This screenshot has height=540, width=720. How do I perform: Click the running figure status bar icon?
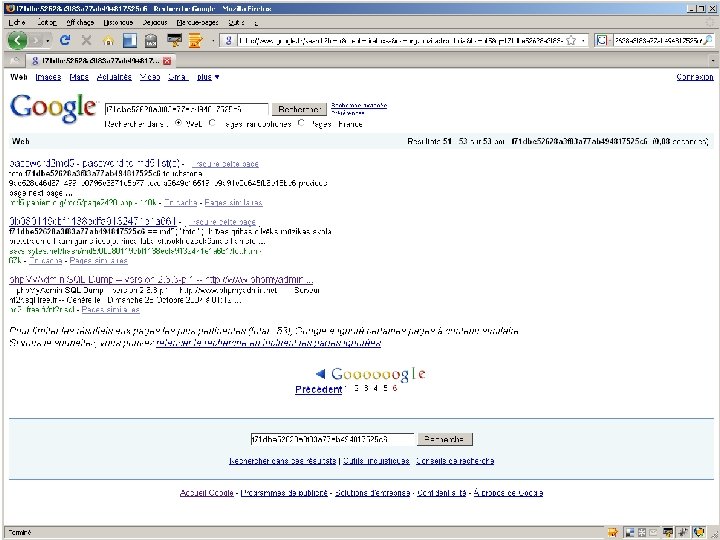[x=683, y=533]
